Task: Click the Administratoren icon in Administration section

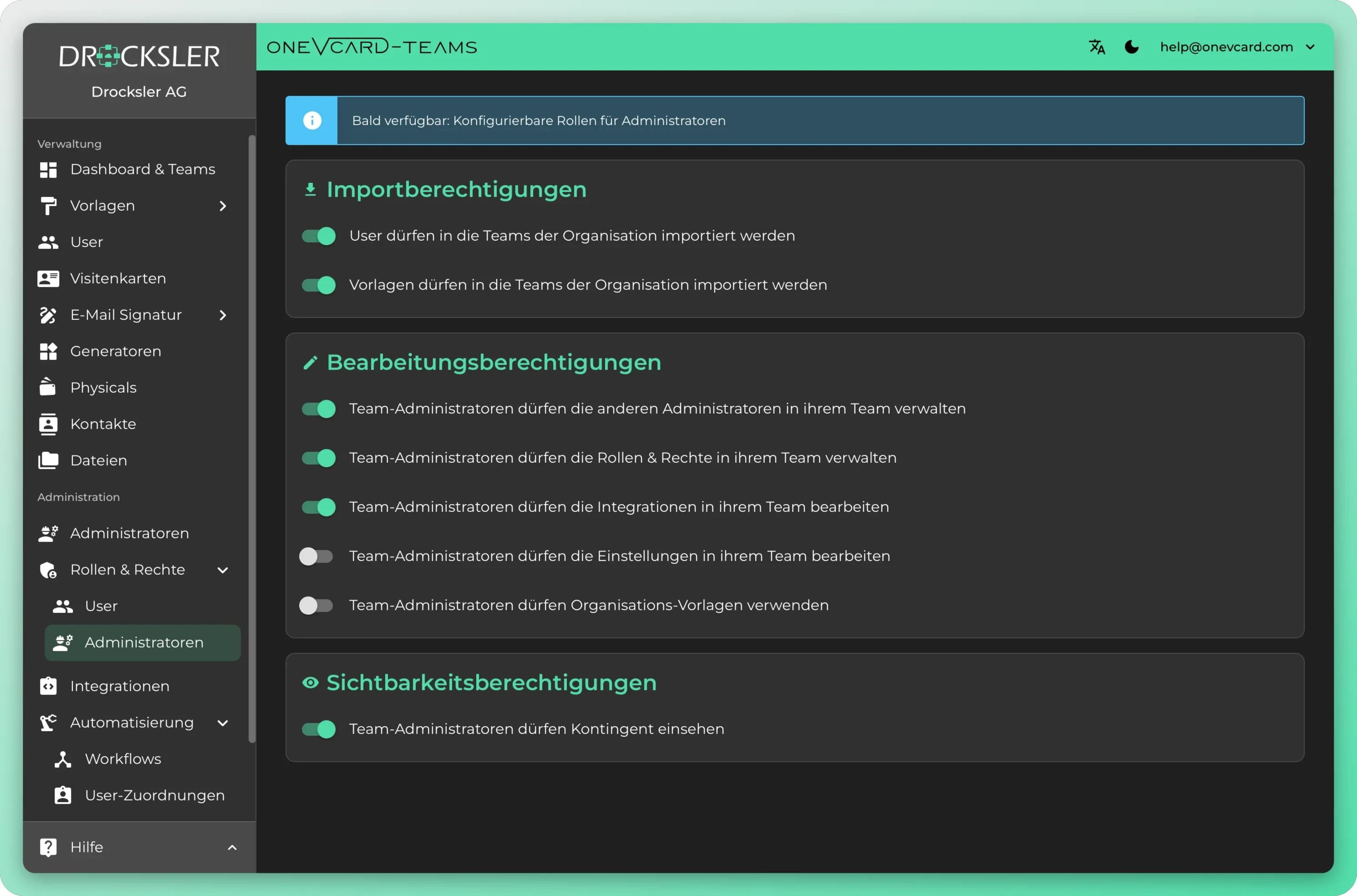Action: pyautogui.click(x=48, y=534)
